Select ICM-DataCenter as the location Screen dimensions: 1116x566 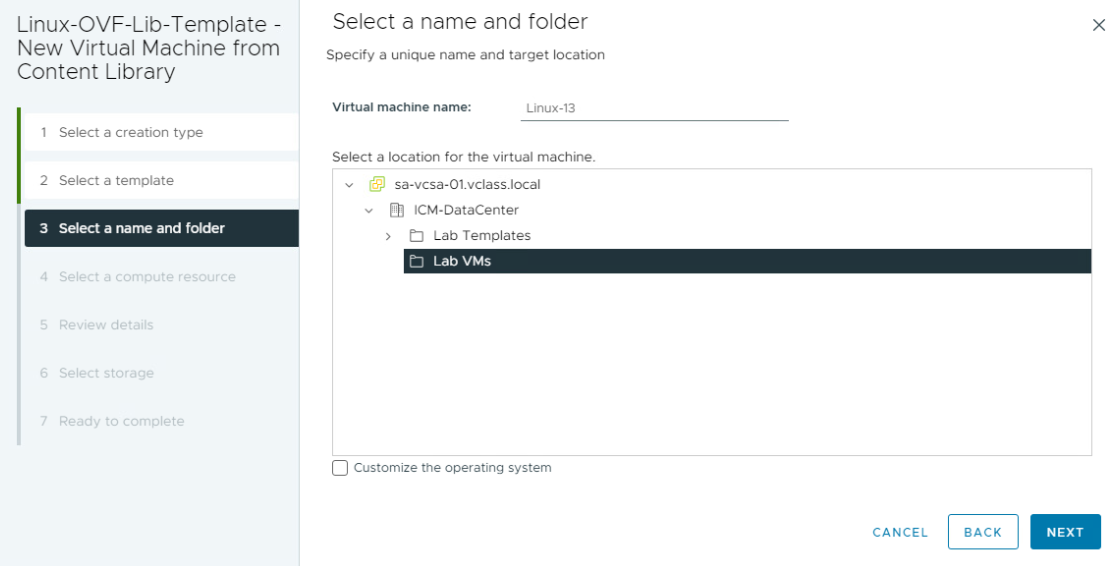(x=466, y=210)
